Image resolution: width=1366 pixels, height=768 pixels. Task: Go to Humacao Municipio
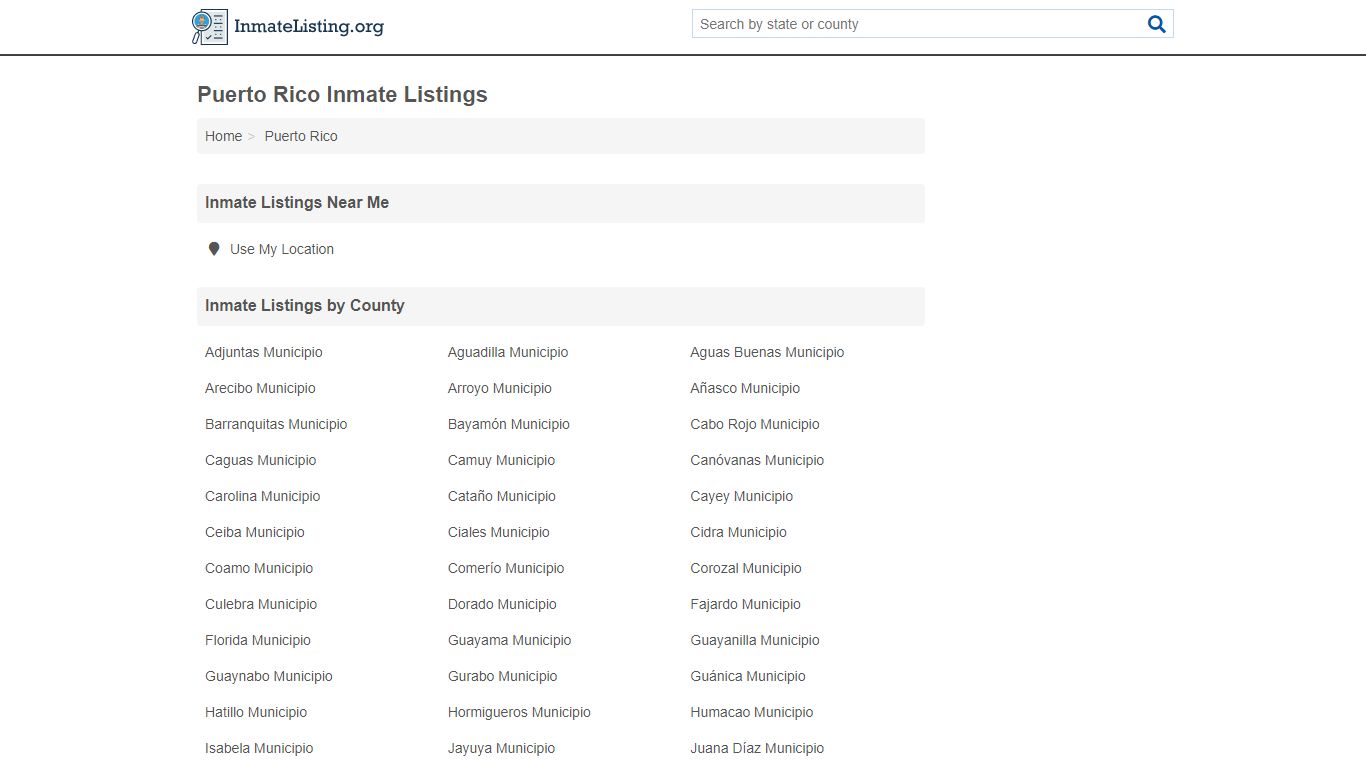tap(752, 712)
